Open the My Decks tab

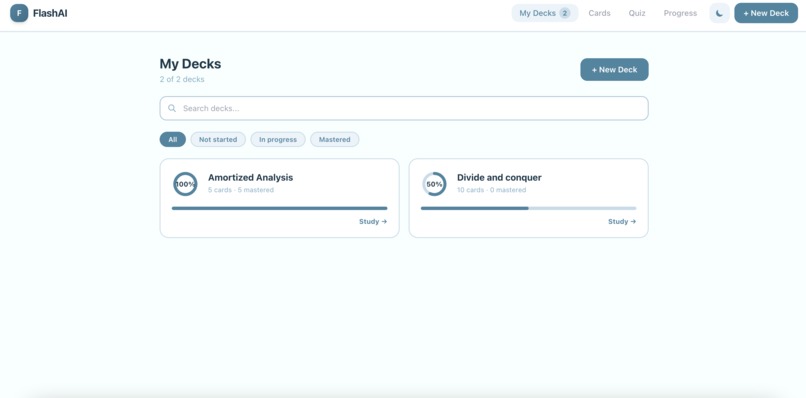pyautogui.click(x=544, y=13)
